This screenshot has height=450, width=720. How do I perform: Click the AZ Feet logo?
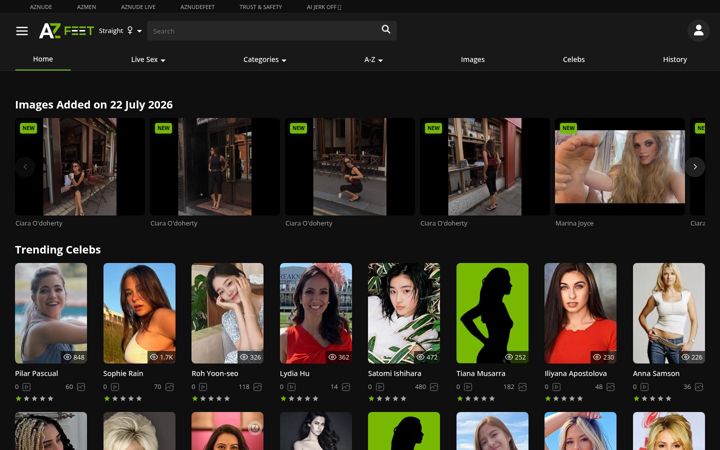tap(67, 31)
